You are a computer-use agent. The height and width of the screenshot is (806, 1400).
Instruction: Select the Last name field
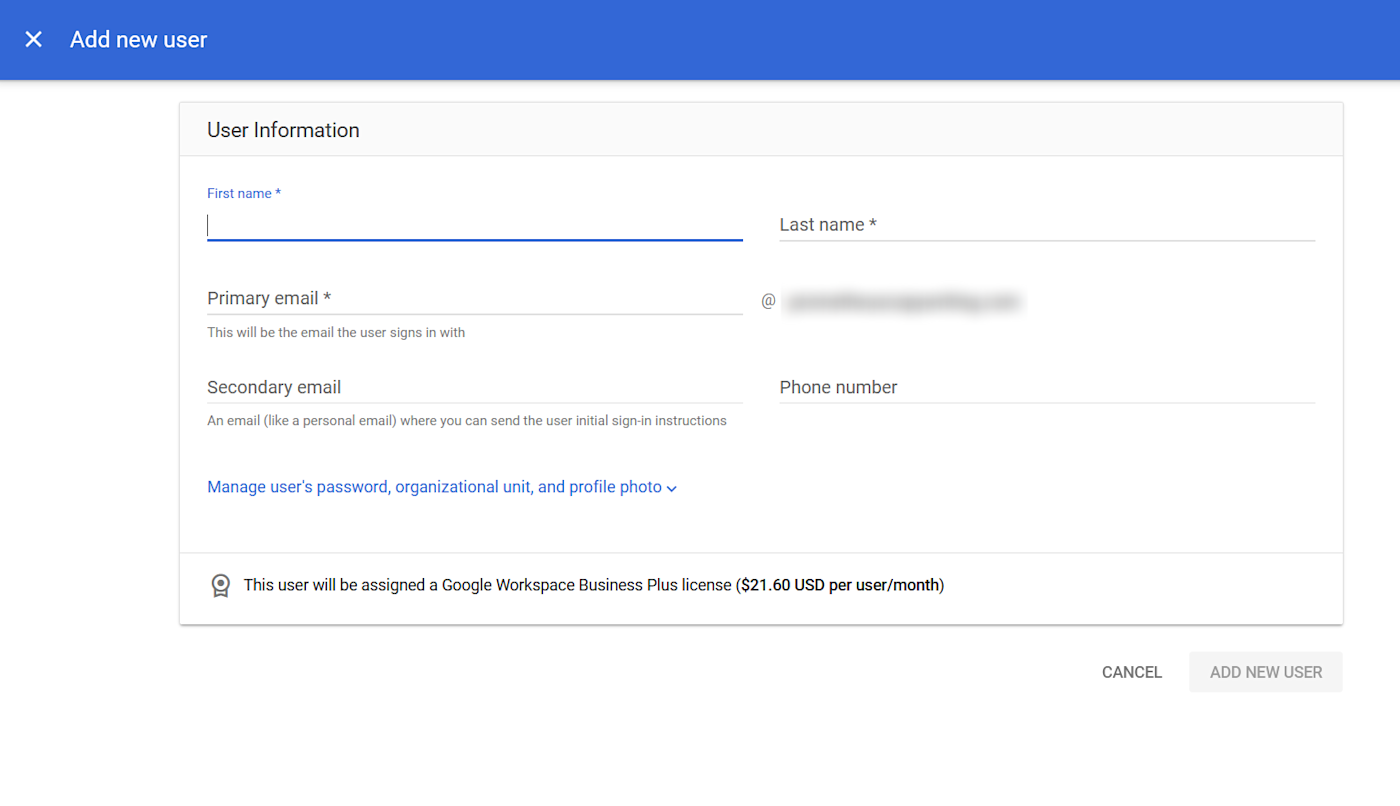1047,226
